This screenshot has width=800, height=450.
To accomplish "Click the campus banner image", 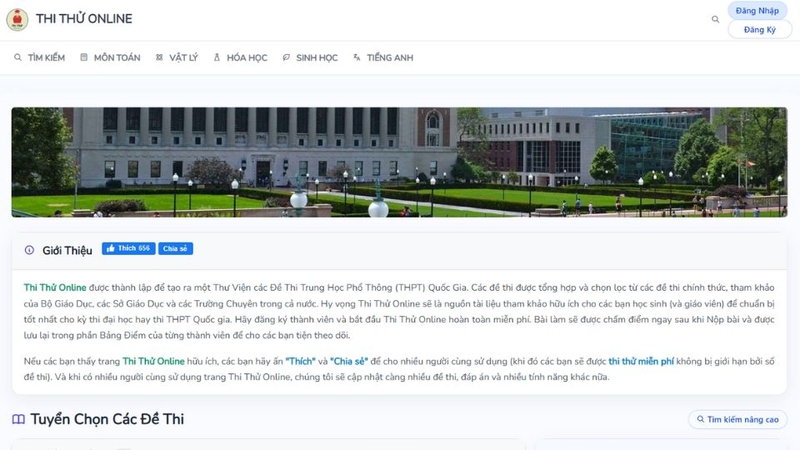I will (x=399, y=162).
